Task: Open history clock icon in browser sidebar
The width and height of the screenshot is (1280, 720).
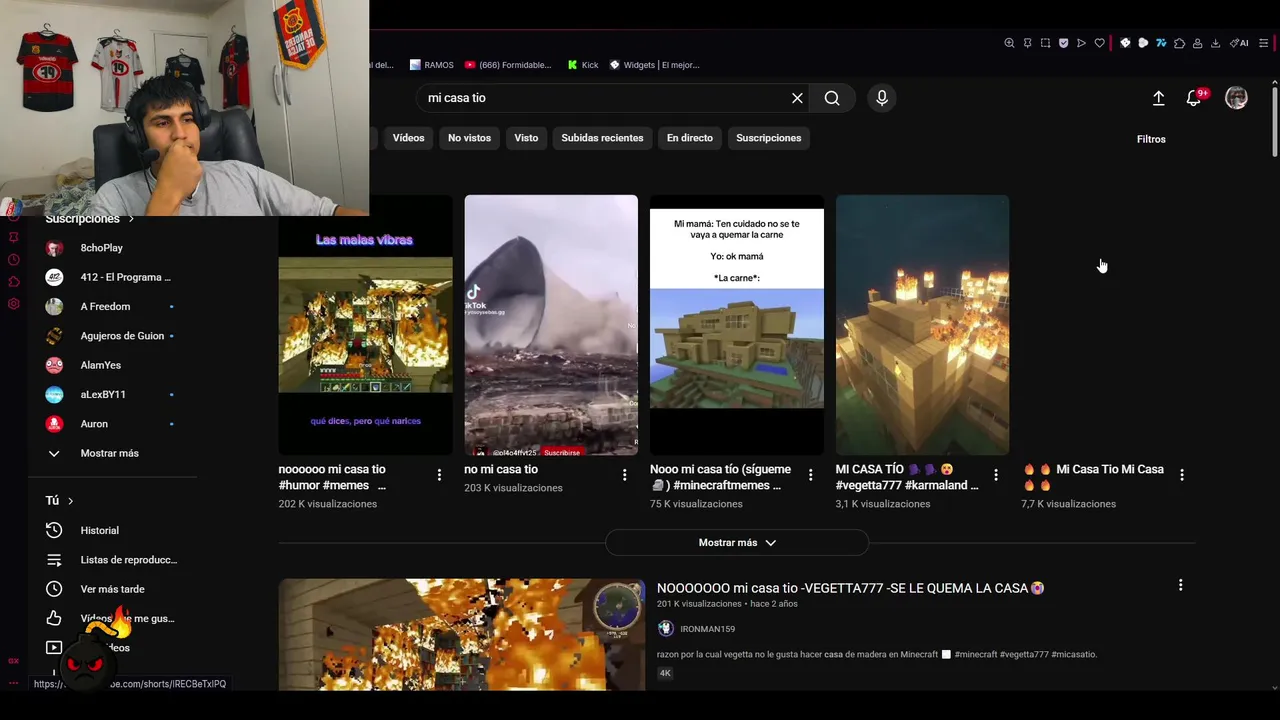Action: tap(13, 260)
